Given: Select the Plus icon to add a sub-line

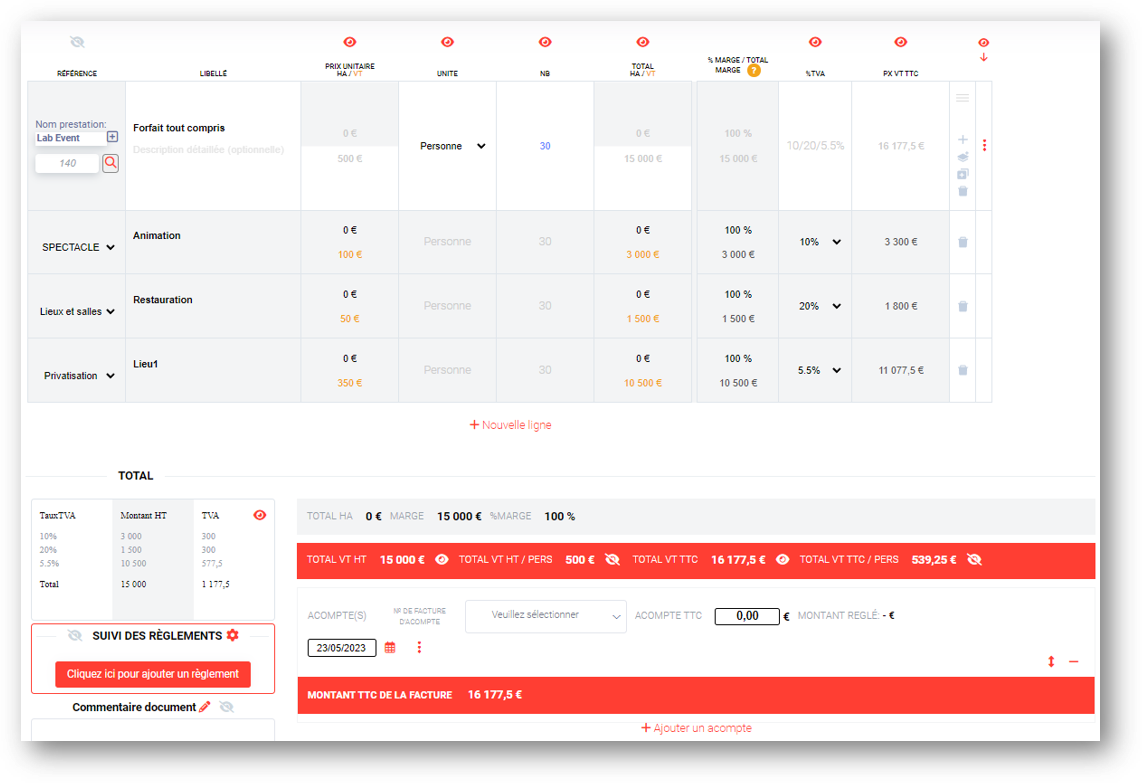Looking at the screenshot, I should coord(963,139).
